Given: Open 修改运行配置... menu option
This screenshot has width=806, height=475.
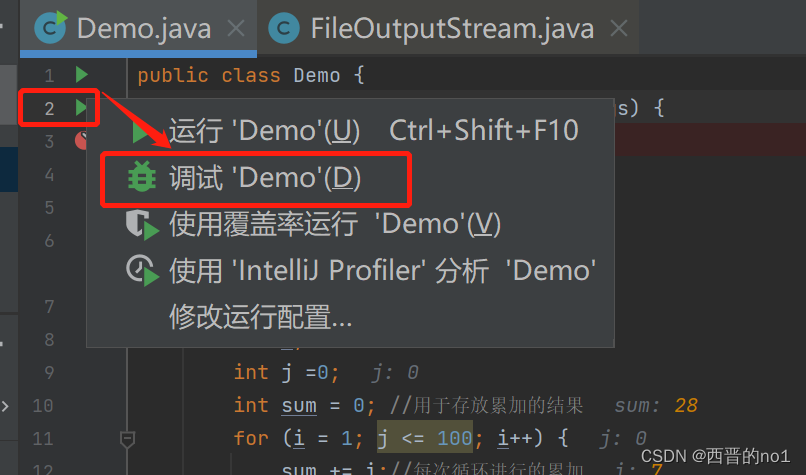Looking at the screenshot, I should 260,317.
